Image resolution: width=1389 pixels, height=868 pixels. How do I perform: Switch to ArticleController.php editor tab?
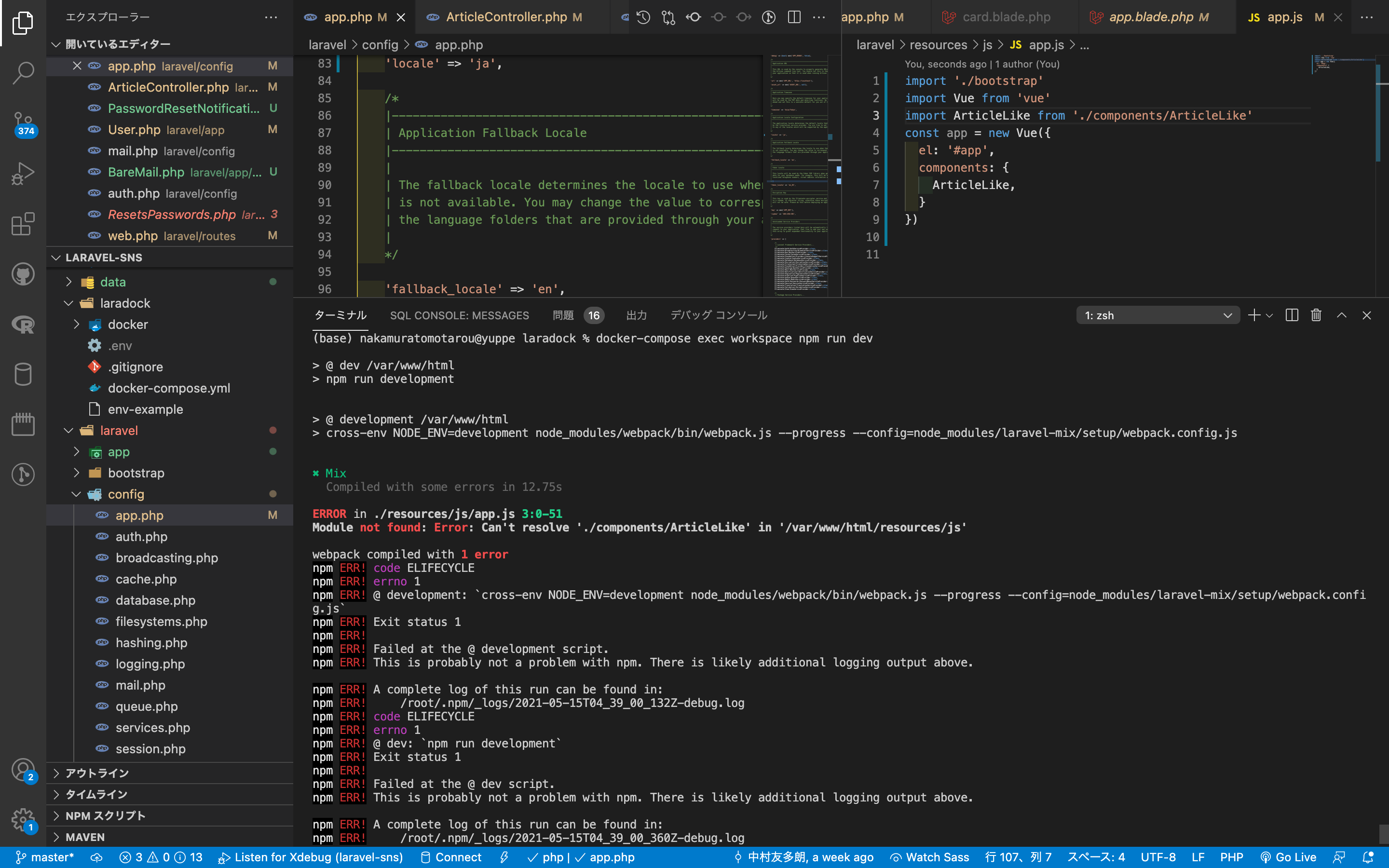click(x=506, y=17)
